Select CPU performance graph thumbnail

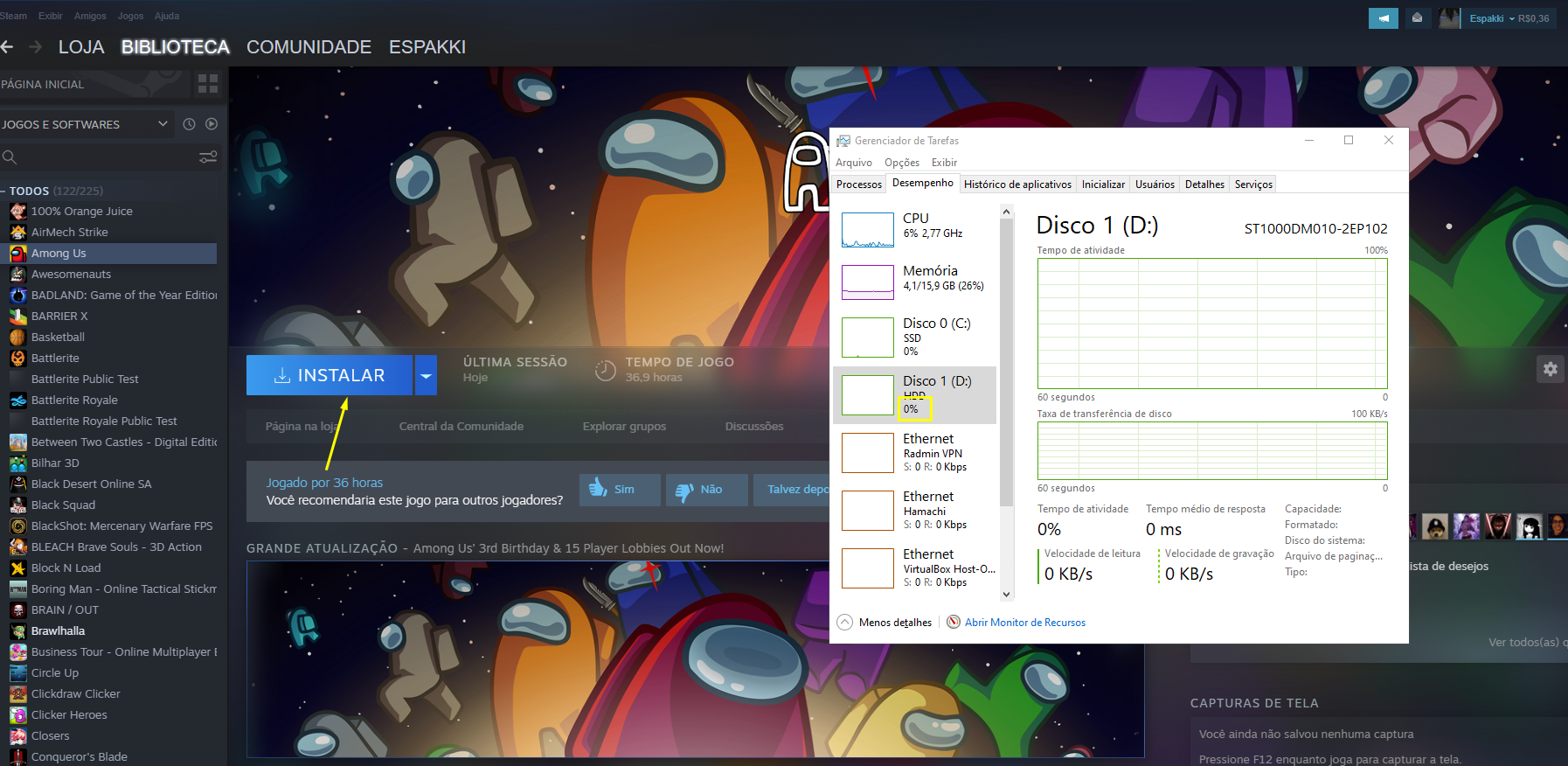[x=868, y=230]
